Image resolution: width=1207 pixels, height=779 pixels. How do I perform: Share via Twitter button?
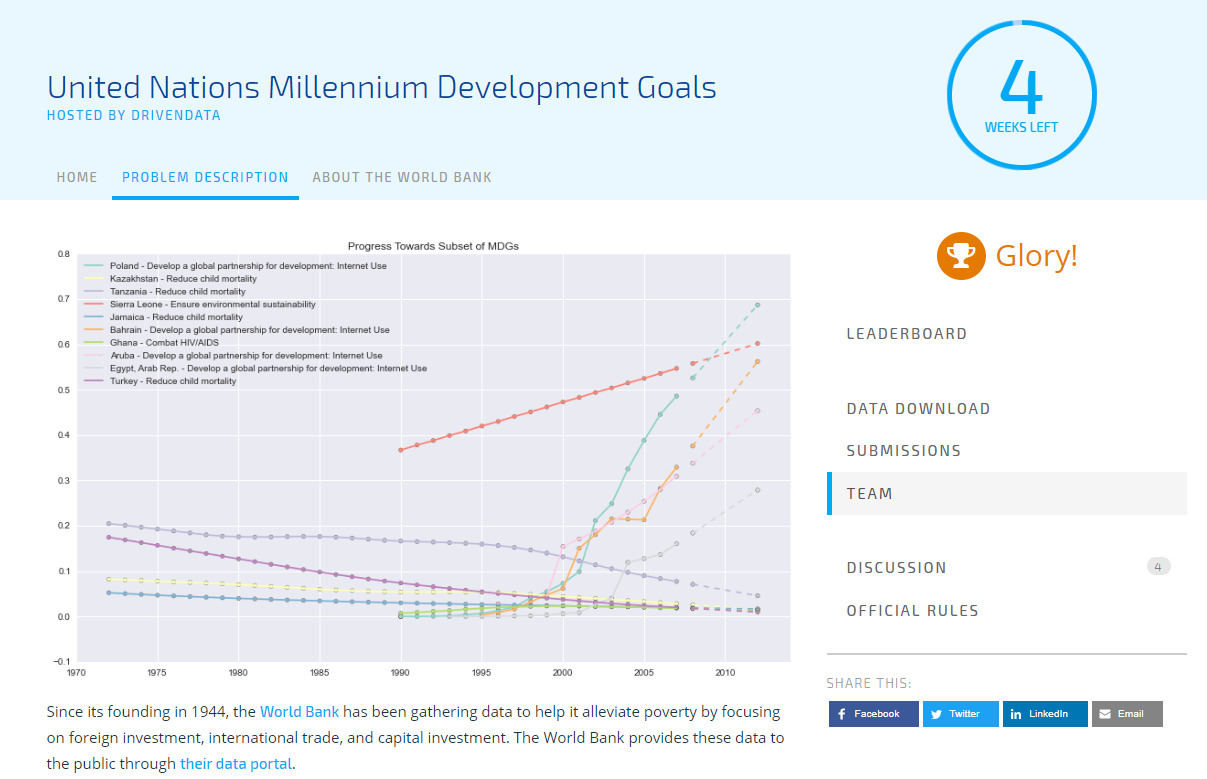[x=960, y=714]
